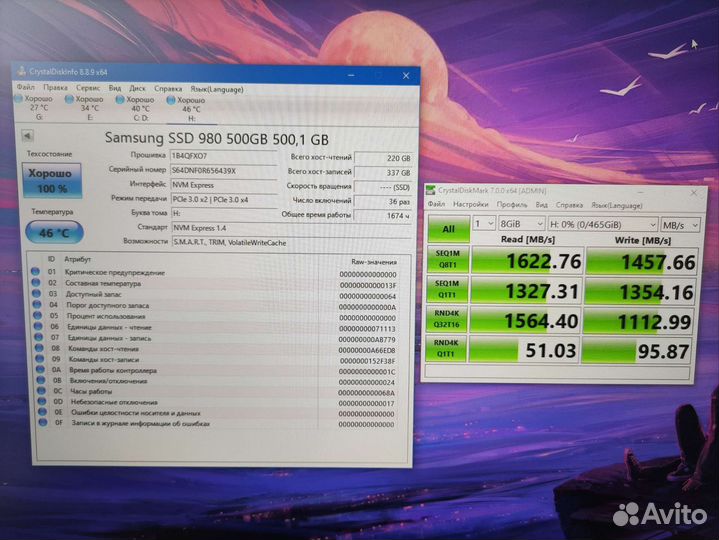Click the PCIe 3.0 x2 transfer mode field
This screenshot has height=540, width=719.
pyautogui.click(x=224, y=199)
